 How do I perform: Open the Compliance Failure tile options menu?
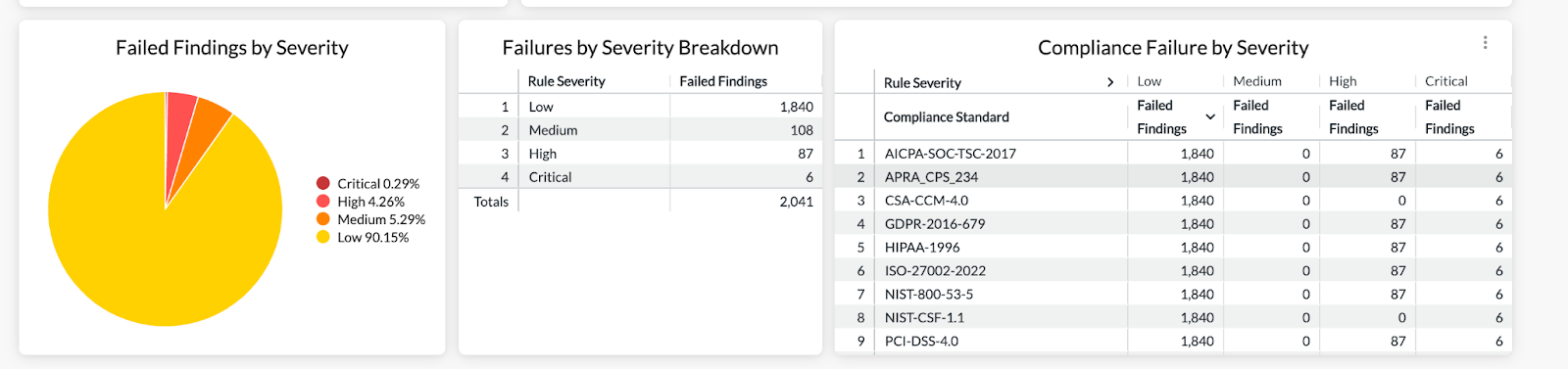click(x=1485, y=42)
